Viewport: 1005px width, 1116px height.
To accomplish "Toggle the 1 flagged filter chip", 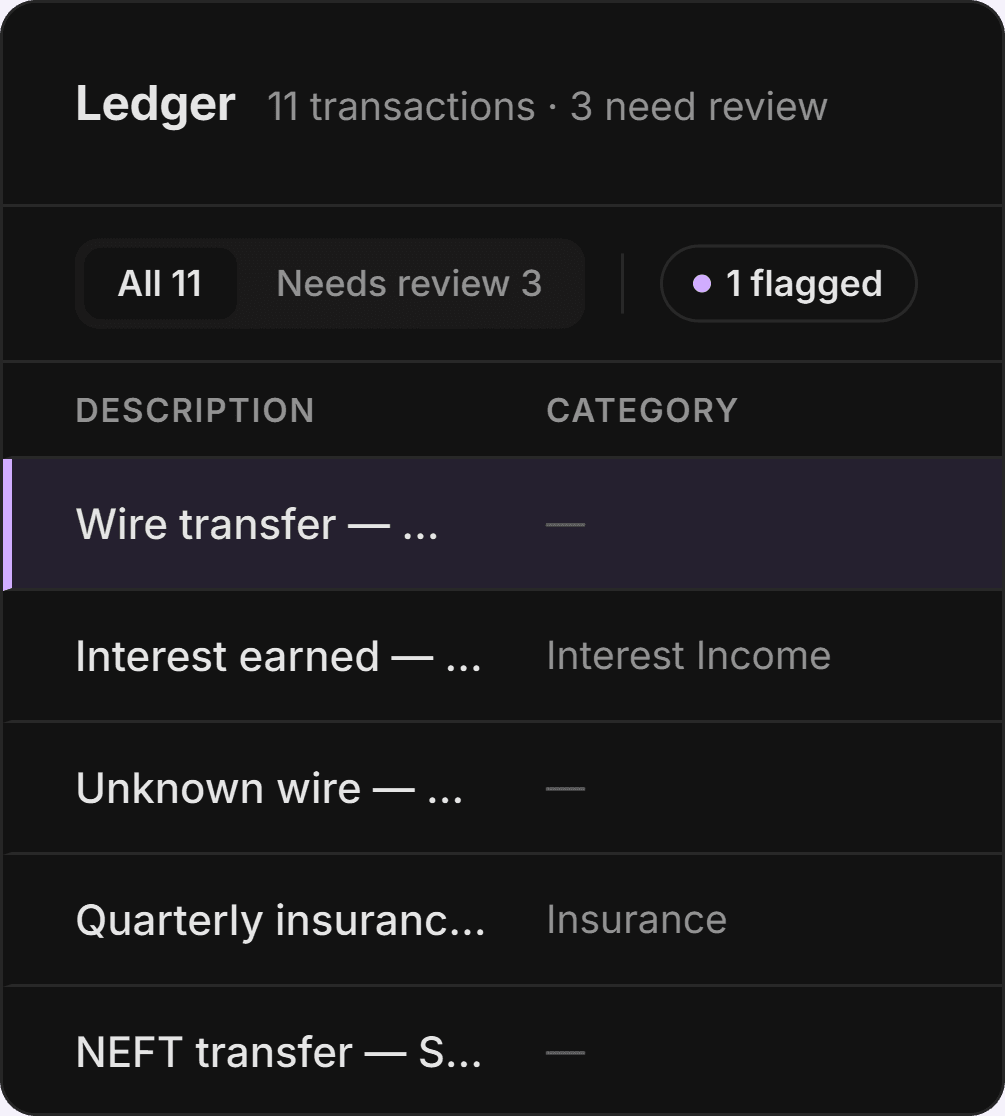I will (789, 283).
